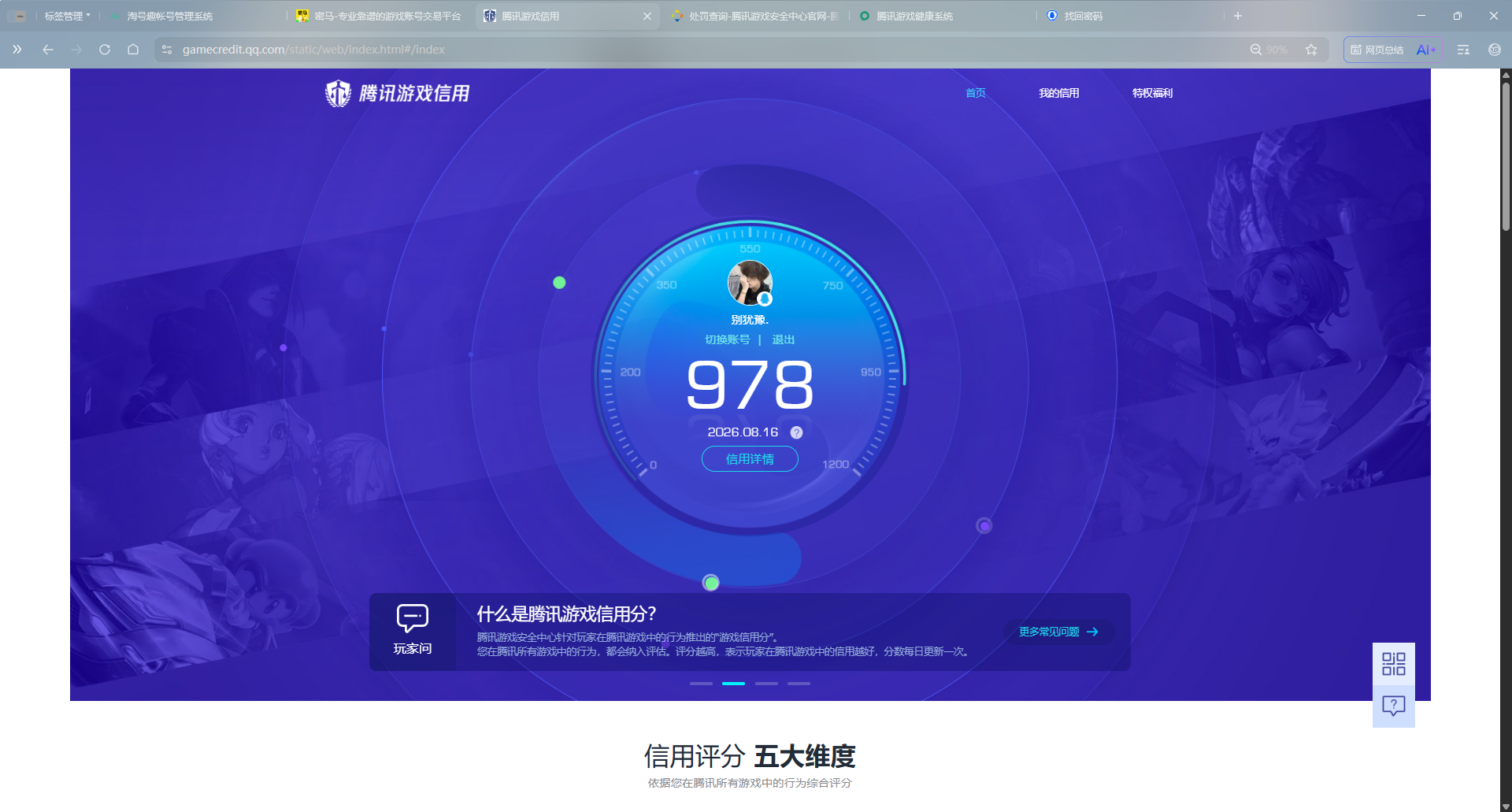Select the highlighted second carousel indicator dash
This screenshot has height=812, width=1512.
coord(733,684)
